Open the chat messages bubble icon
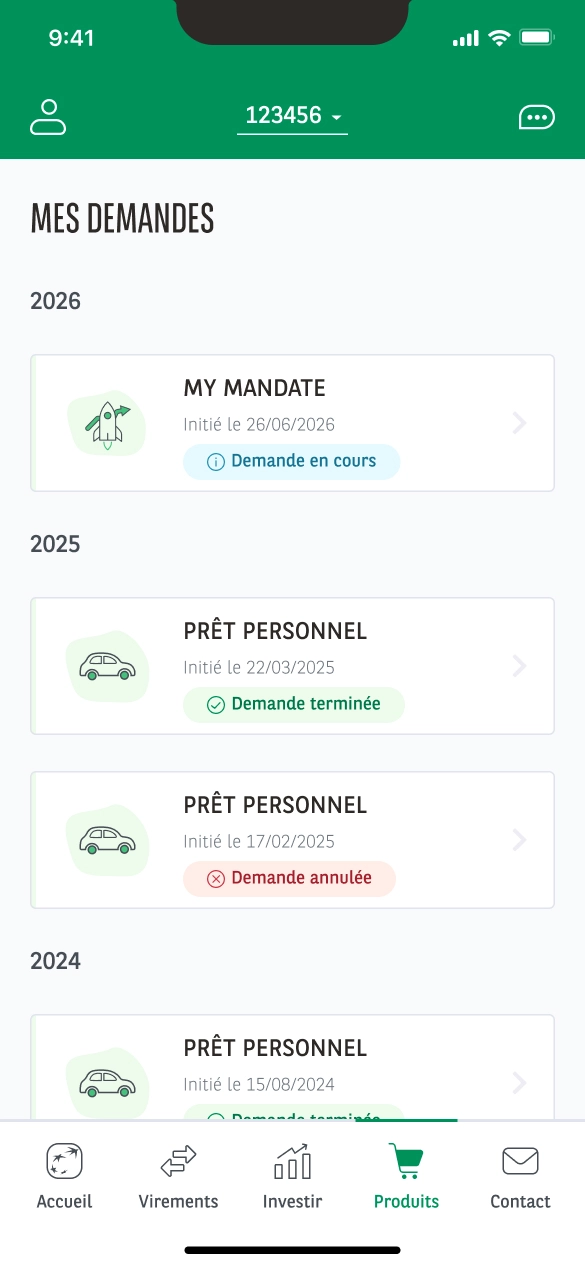Viewport: 585px width, 1266px height. click(537, 118)
